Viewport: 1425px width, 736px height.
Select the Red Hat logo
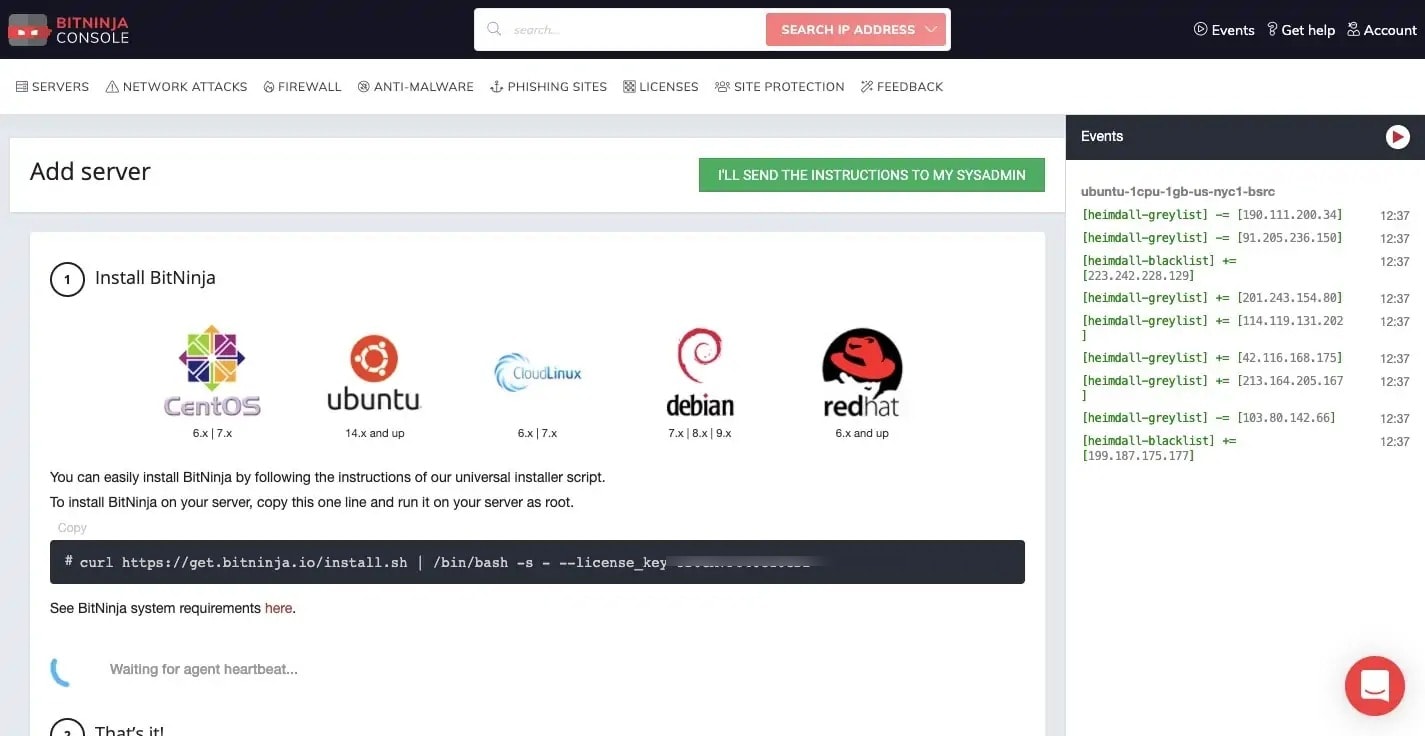pos(862,372)
